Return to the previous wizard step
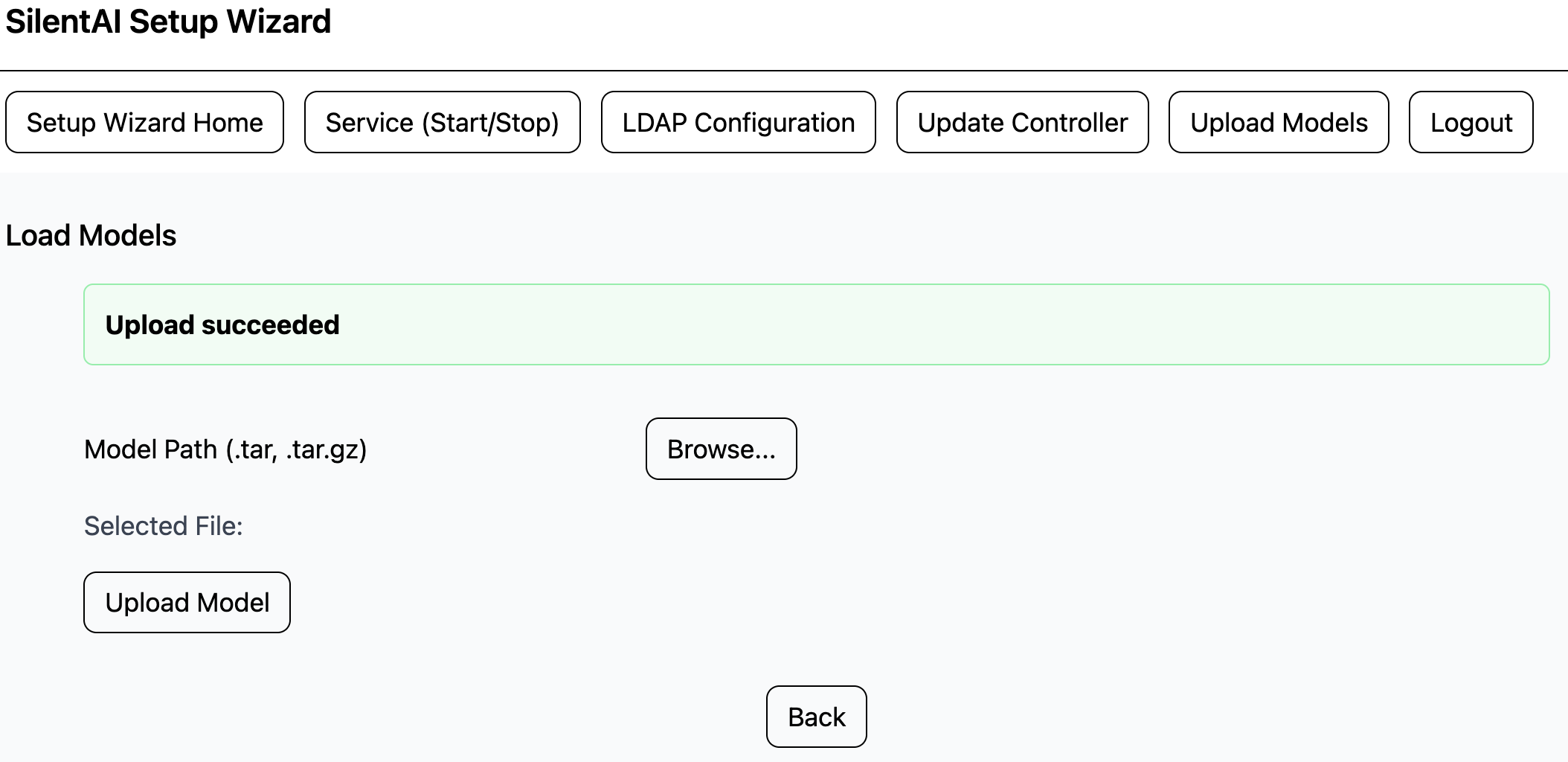Viewport: 1568px width, 762px height. coord(816,717)
